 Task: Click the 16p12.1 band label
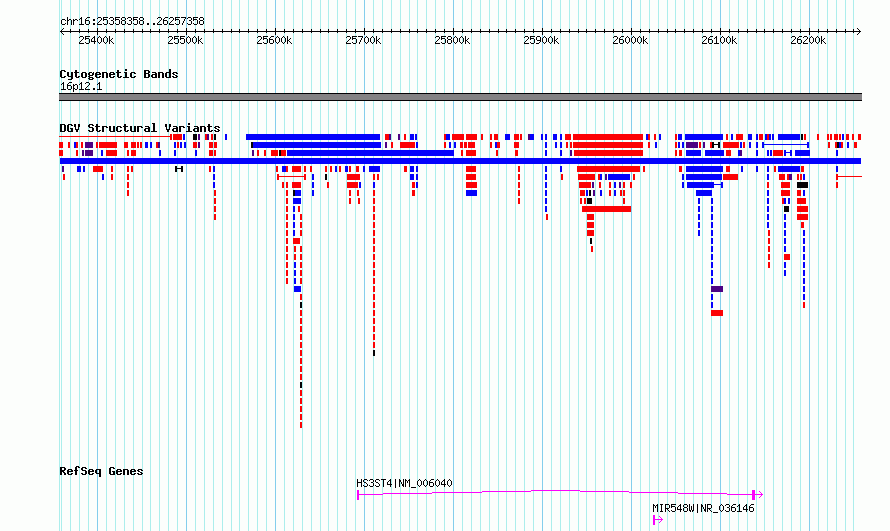coord(81,86)
